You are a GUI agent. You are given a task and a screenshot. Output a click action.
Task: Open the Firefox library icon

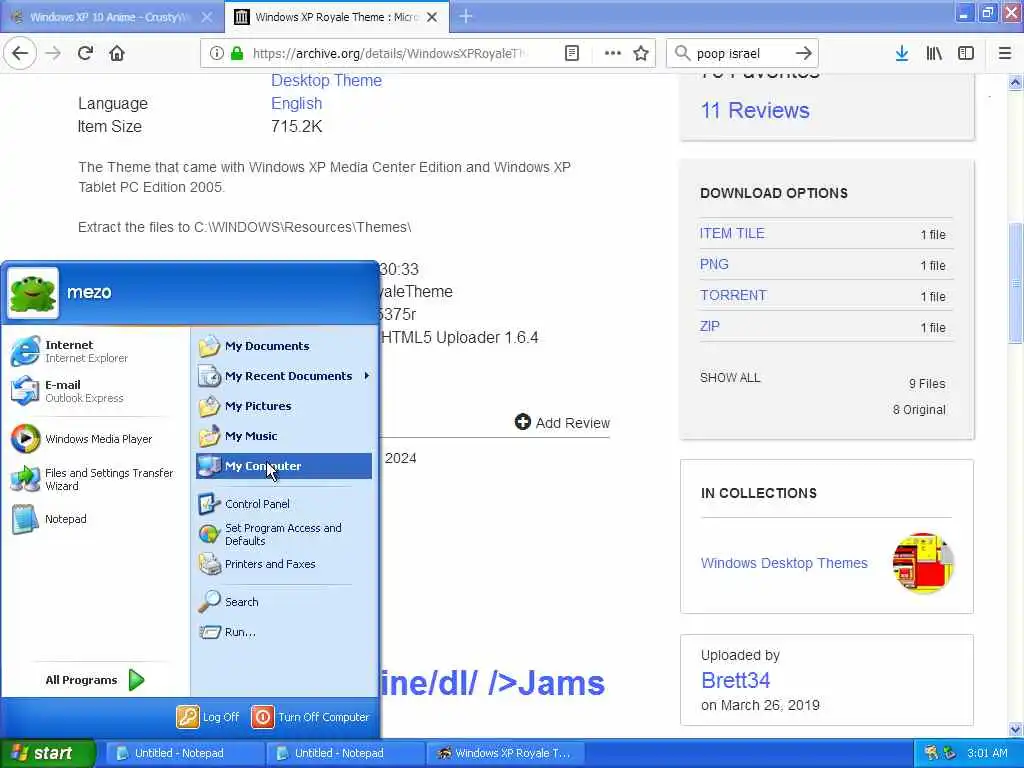click(x=934, y=53)
